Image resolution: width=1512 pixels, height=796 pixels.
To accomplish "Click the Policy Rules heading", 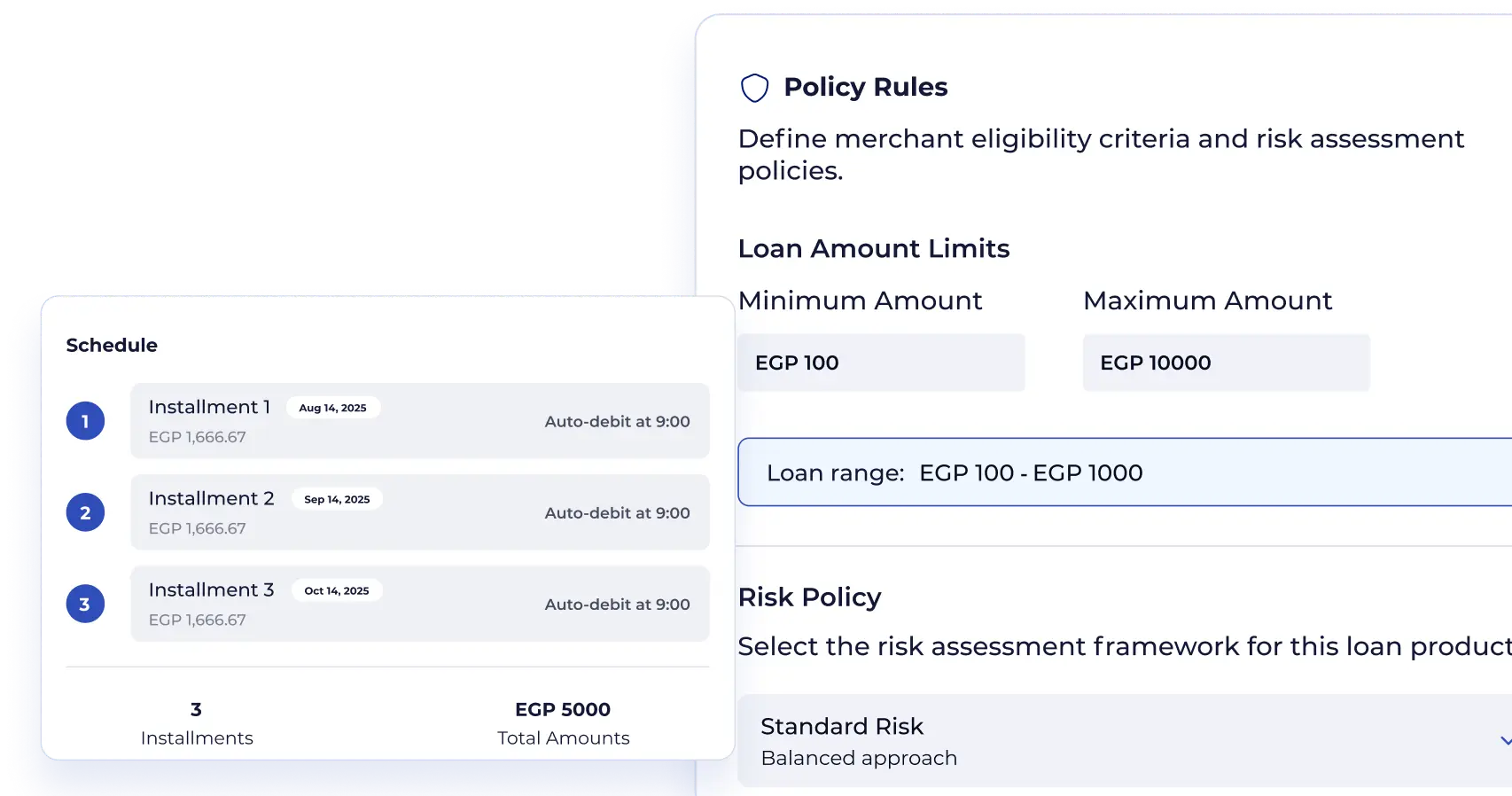I will [x=866, y=87].
